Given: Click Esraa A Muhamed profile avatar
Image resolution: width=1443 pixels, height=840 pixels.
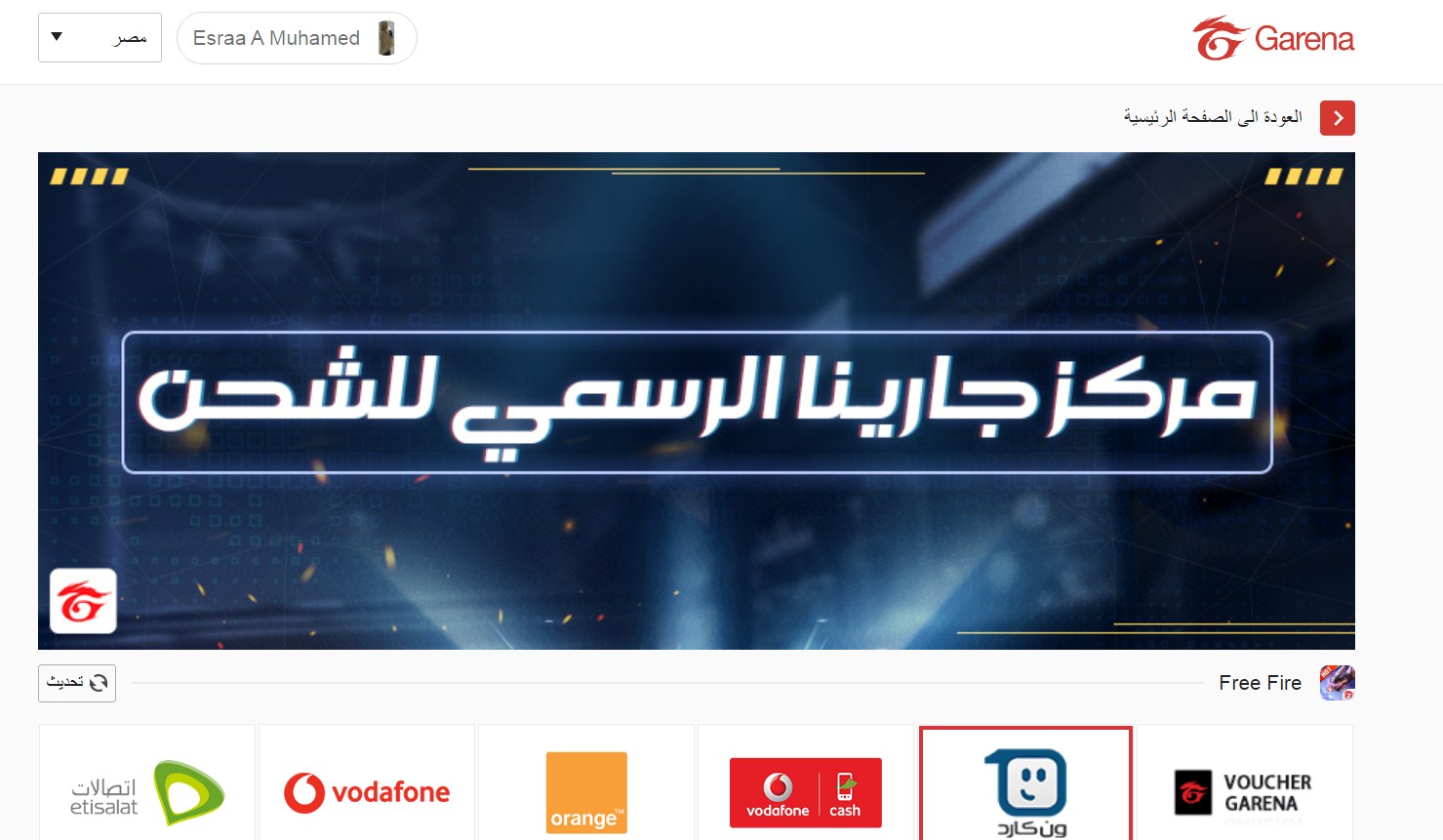Looking at the screenshot, I should coord(386,38).
